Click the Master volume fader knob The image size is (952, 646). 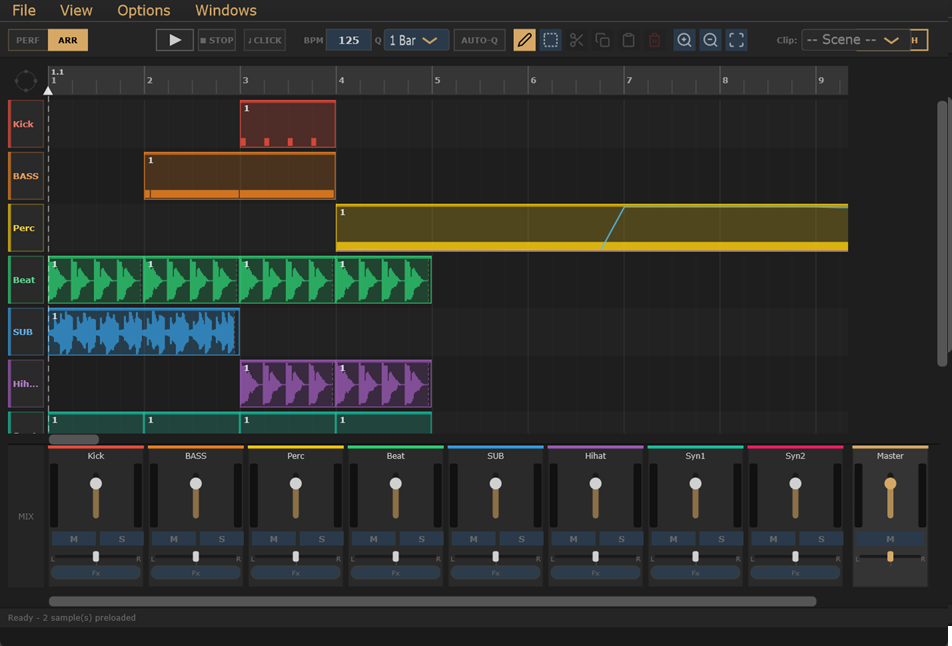click(x=890, y=483)
